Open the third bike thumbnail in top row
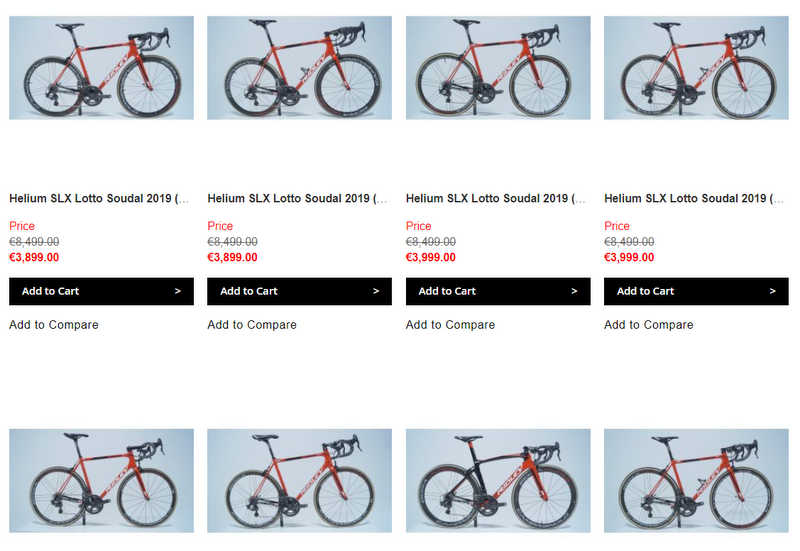Image resolution: width=800 pixels, height=551 pixels. [498, 67]
